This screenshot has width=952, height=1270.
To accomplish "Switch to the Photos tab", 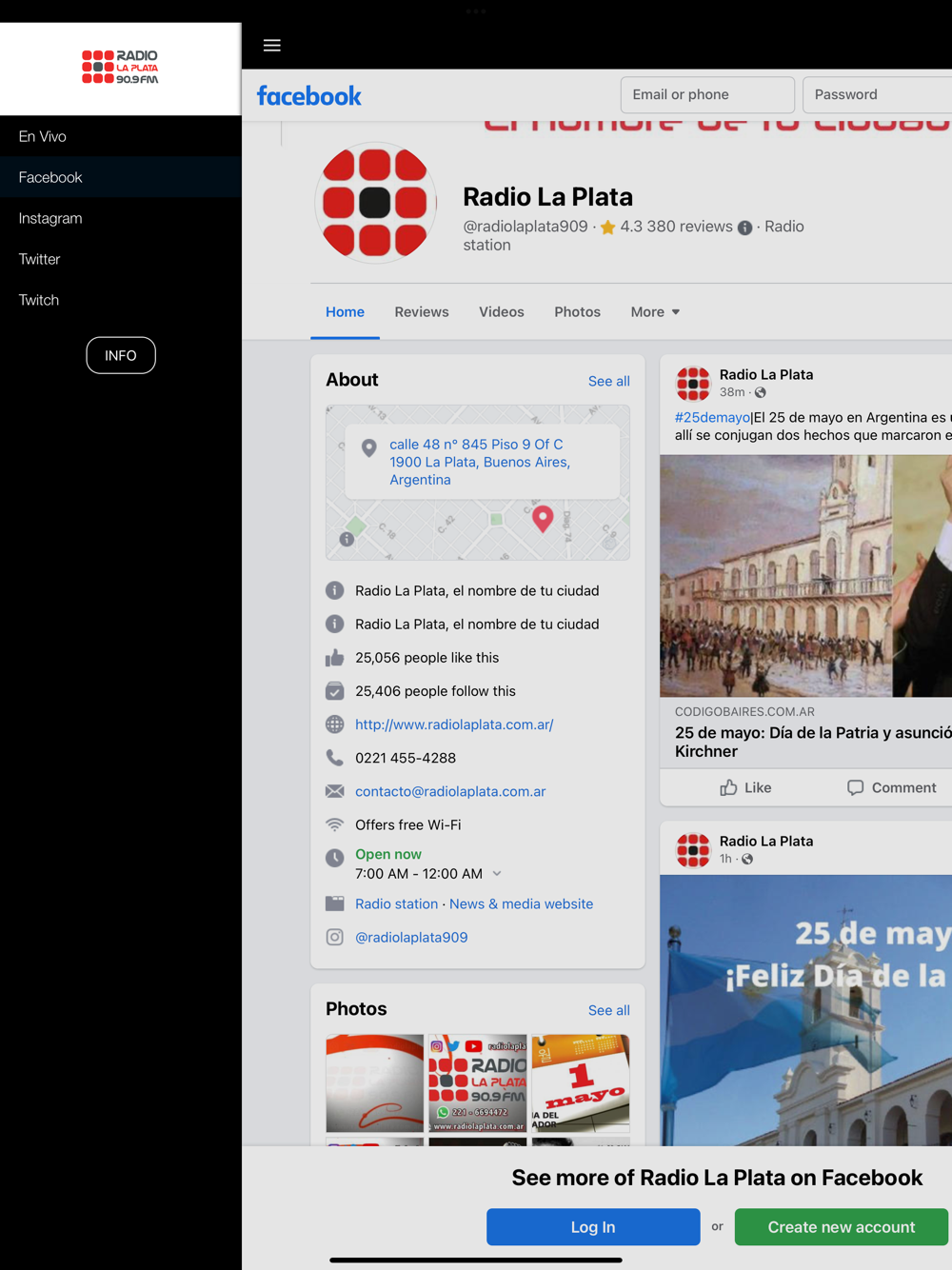I will pos(577,312).
